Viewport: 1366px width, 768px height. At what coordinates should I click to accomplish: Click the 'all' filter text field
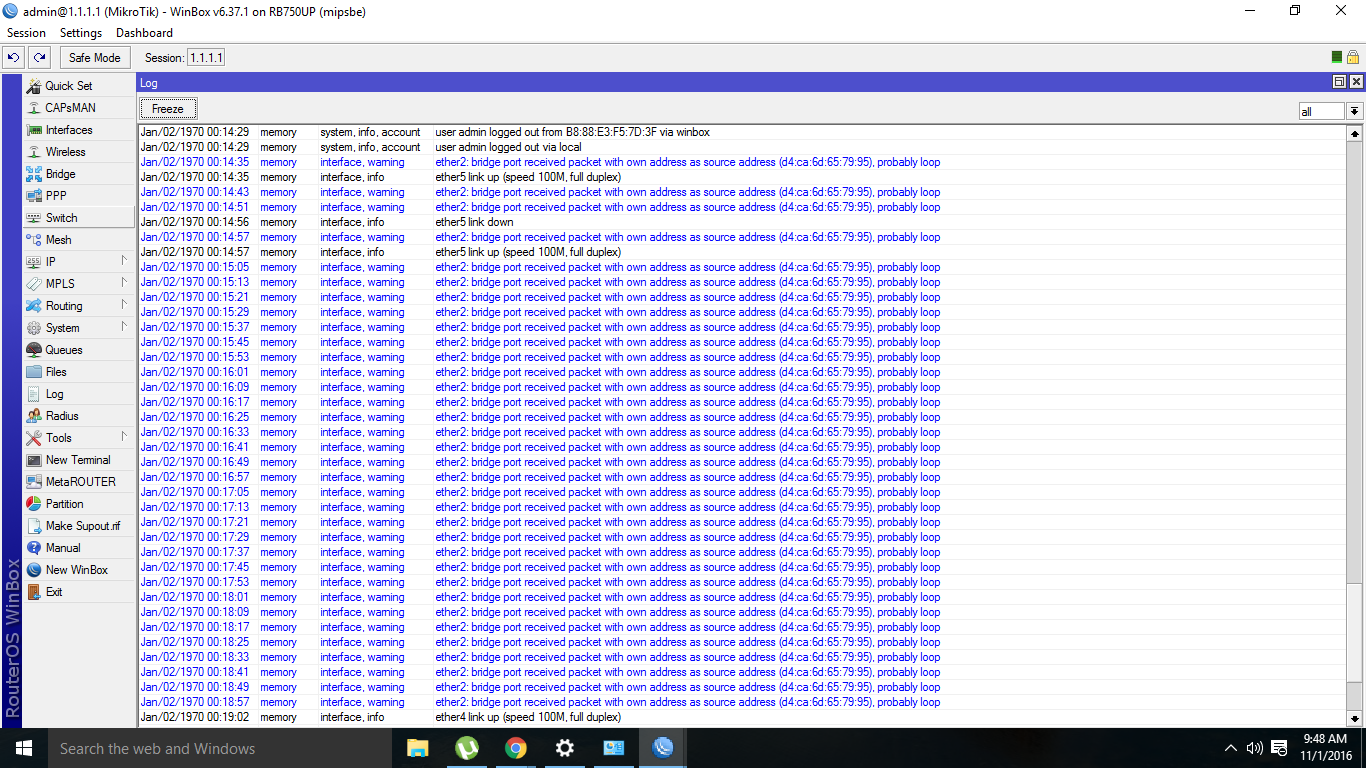[1322, 111]
